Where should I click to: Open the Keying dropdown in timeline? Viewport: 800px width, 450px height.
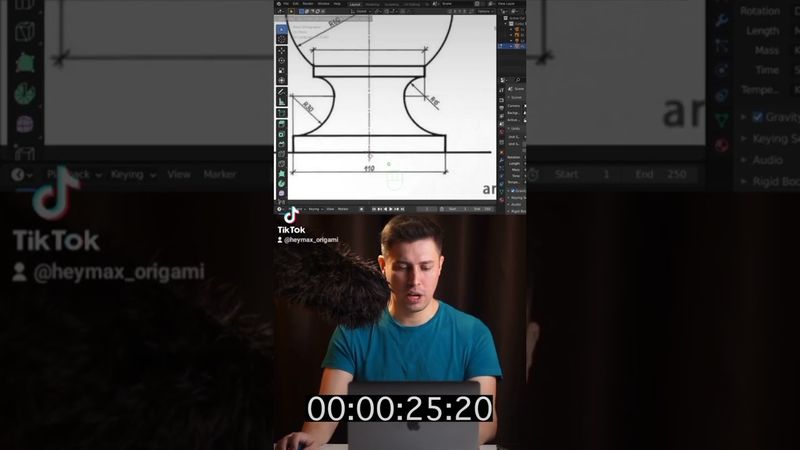pos(315,209)
